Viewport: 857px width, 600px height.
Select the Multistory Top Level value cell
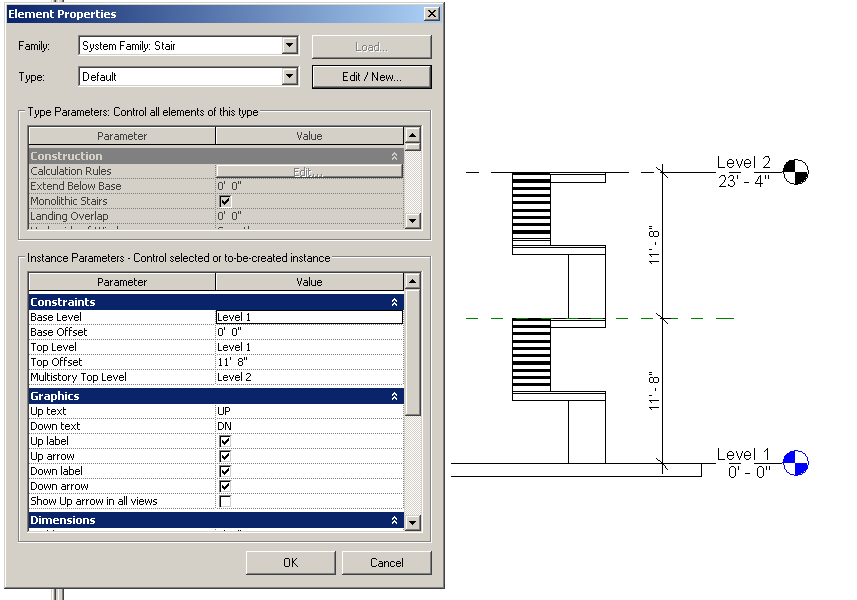[309, 377]
